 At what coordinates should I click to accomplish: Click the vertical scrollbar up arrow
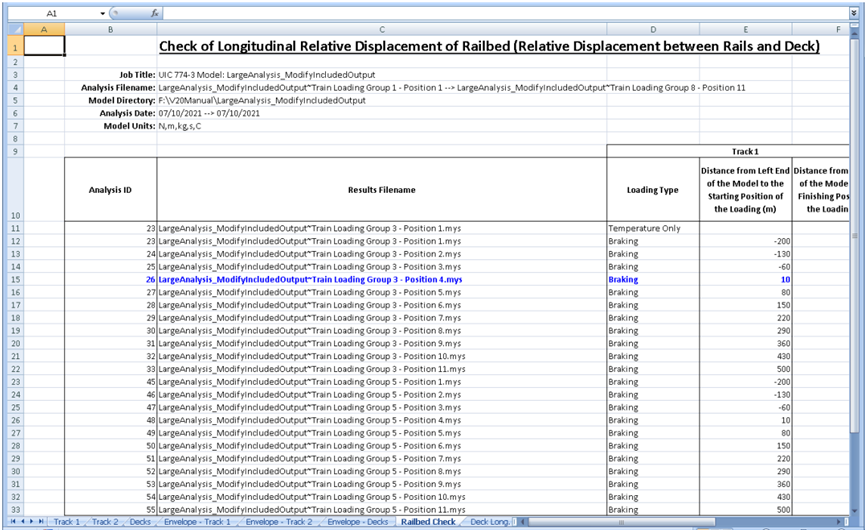854,31
